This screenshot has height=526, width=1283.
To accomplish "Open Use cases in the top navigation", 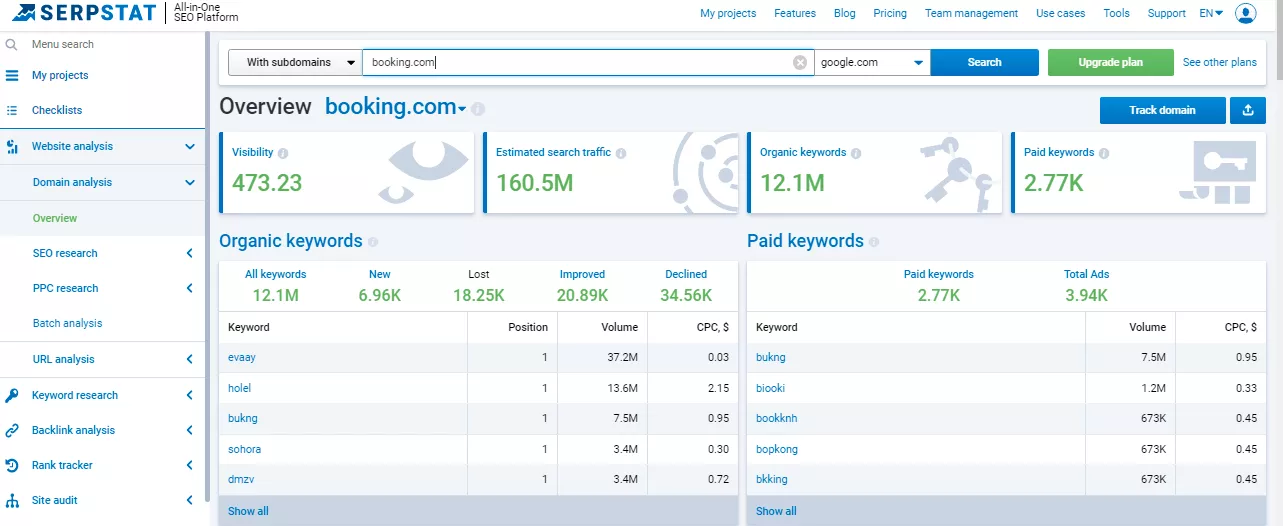I will 1060,13.
